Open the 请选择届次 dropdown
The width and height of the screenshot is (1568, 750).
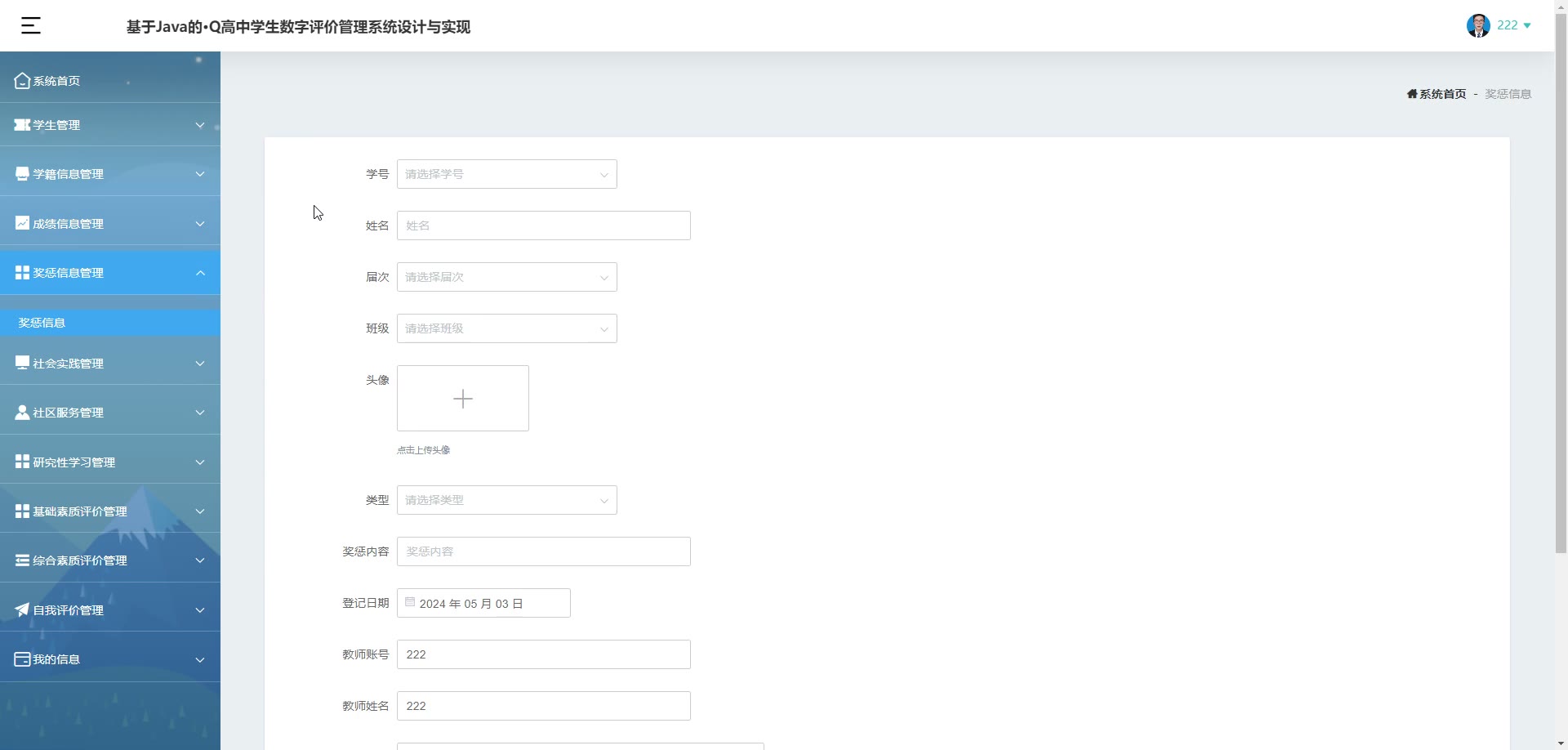(507, 277)
